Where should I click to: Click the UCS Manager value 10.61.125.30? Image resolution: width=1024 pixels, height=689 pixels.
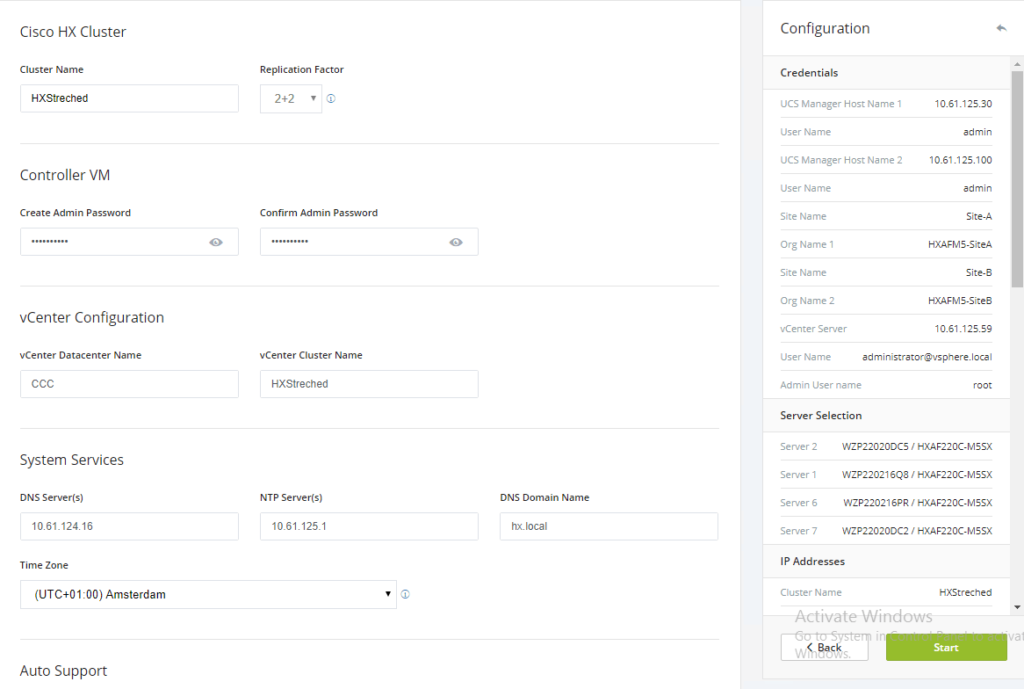[x=963, y=104]
